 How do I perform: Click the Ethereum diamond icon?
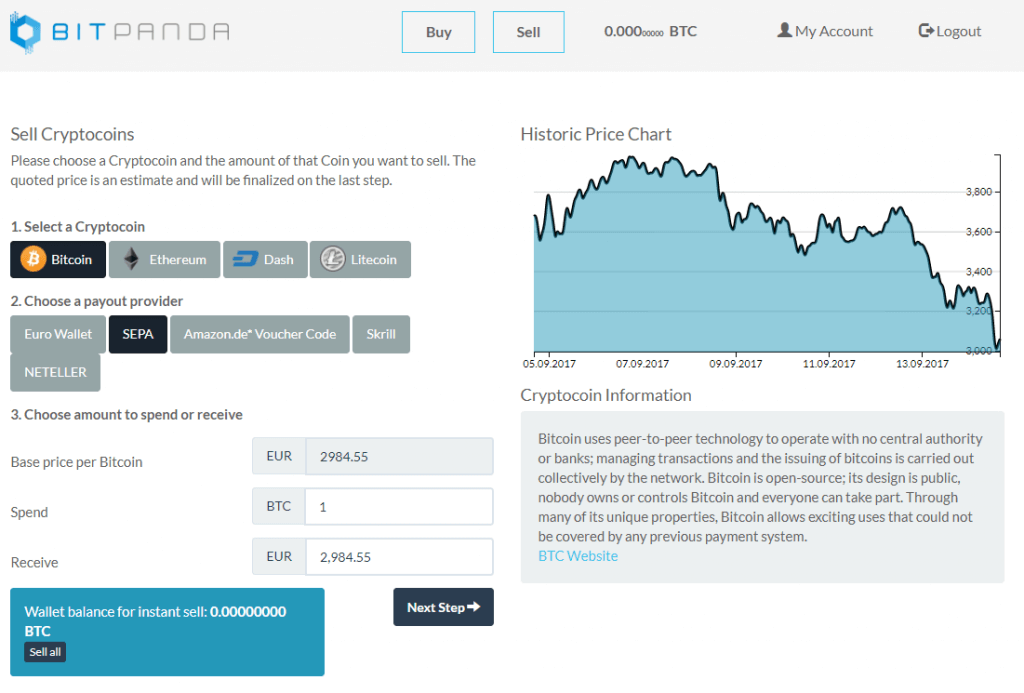point(131,259)
